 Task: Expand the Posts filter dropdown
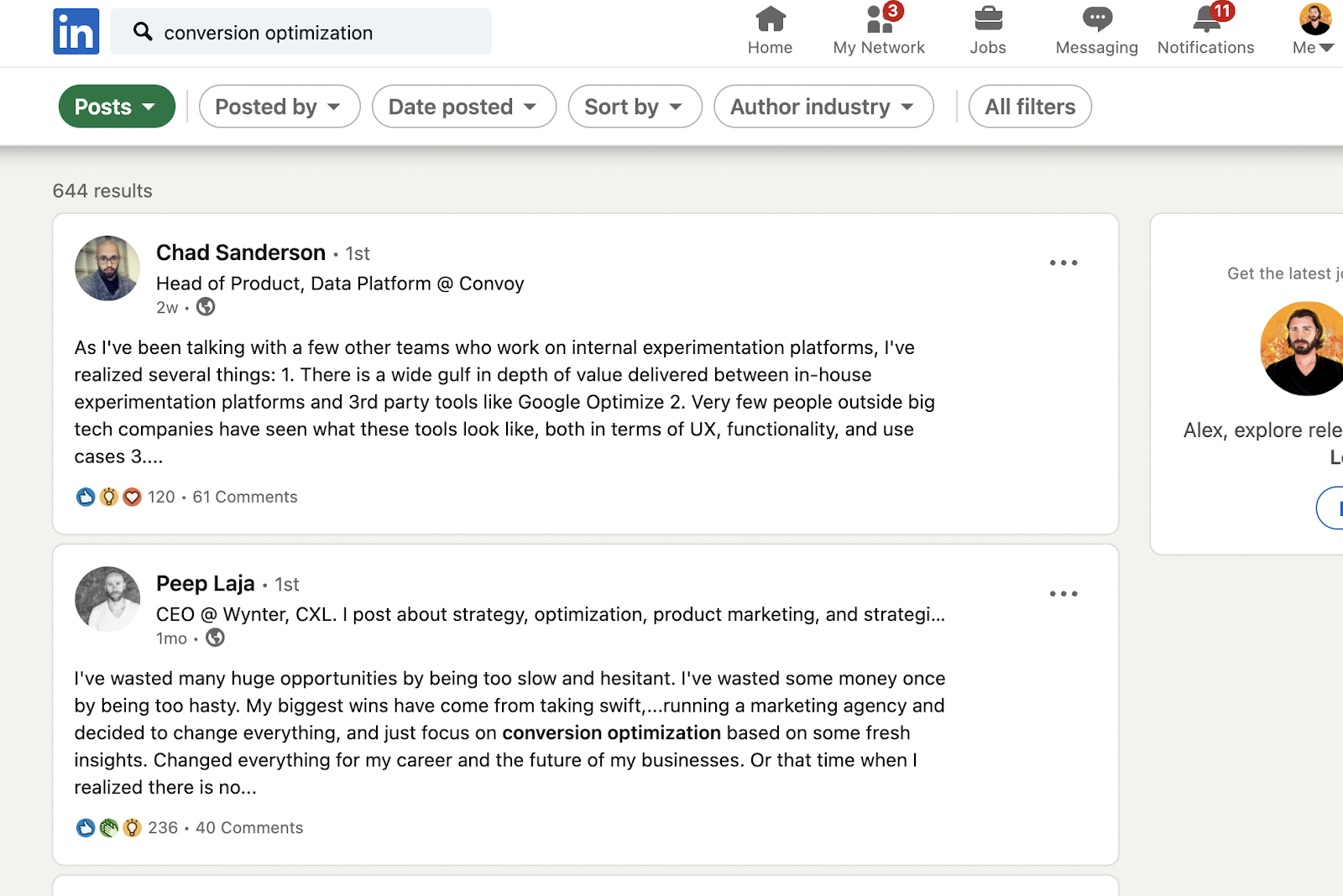click(x=116, y=107)
